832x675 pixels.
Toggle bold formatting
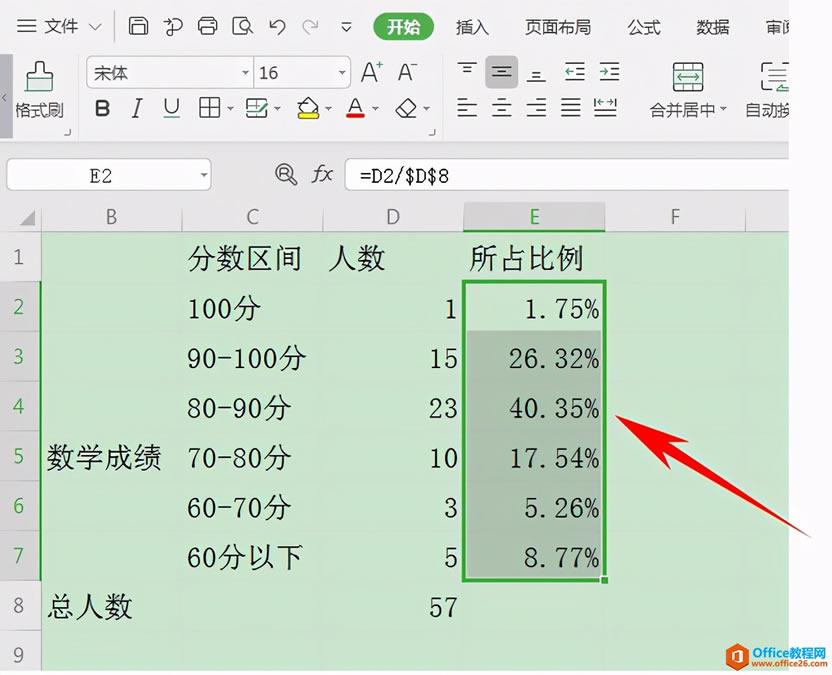click(102, 108)
